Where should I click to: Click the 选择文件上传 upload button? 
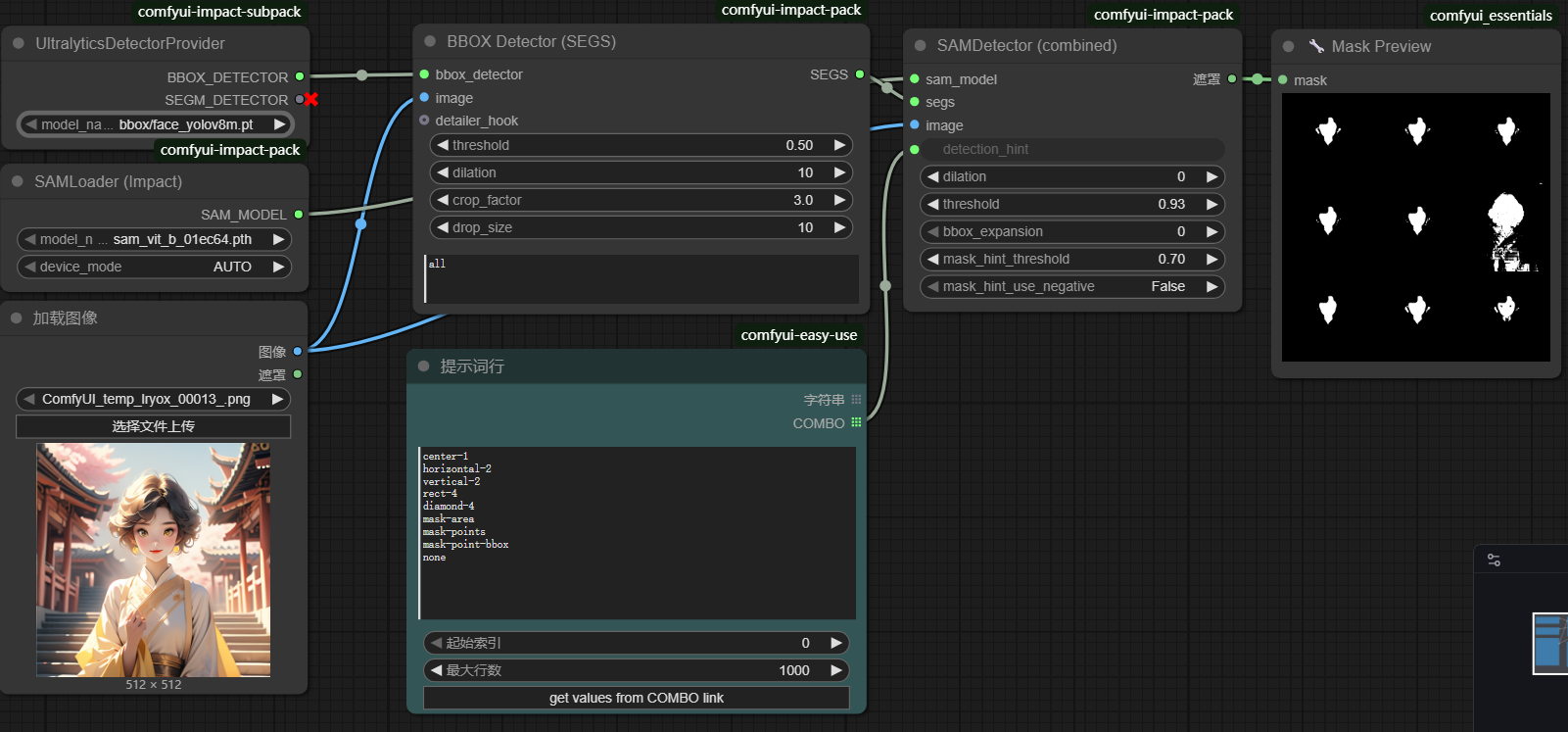pos(153,426)
